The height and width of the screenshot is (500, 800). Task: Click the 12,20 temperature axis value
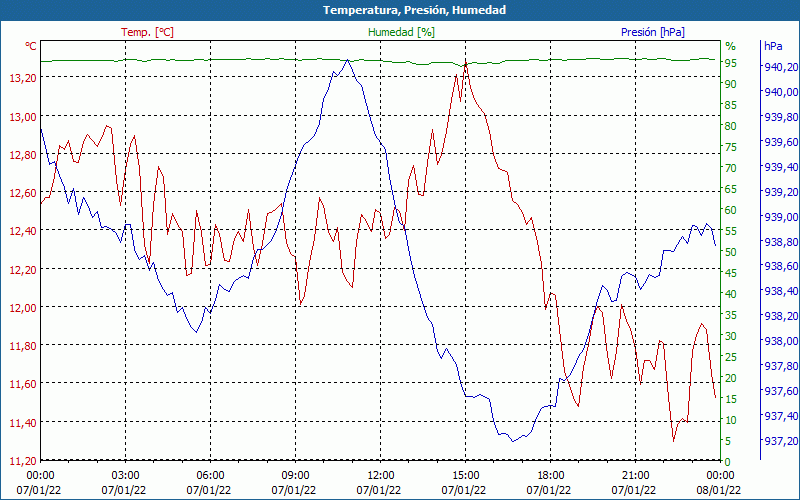point(23,269)
